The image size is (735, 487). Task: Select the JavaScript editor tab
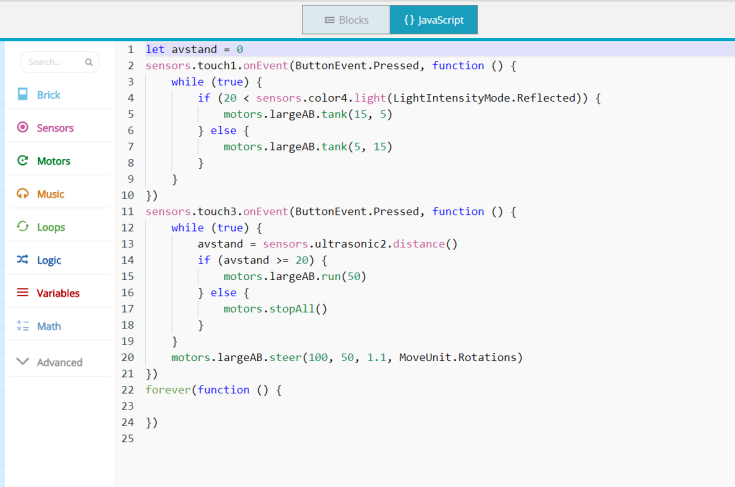[434, 20]
